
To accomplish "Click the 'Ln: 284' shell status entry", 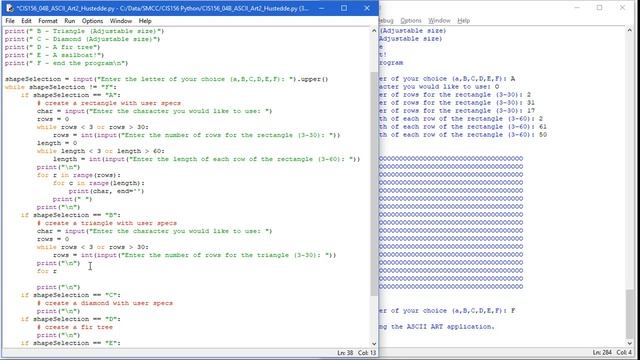I will 602,352.
